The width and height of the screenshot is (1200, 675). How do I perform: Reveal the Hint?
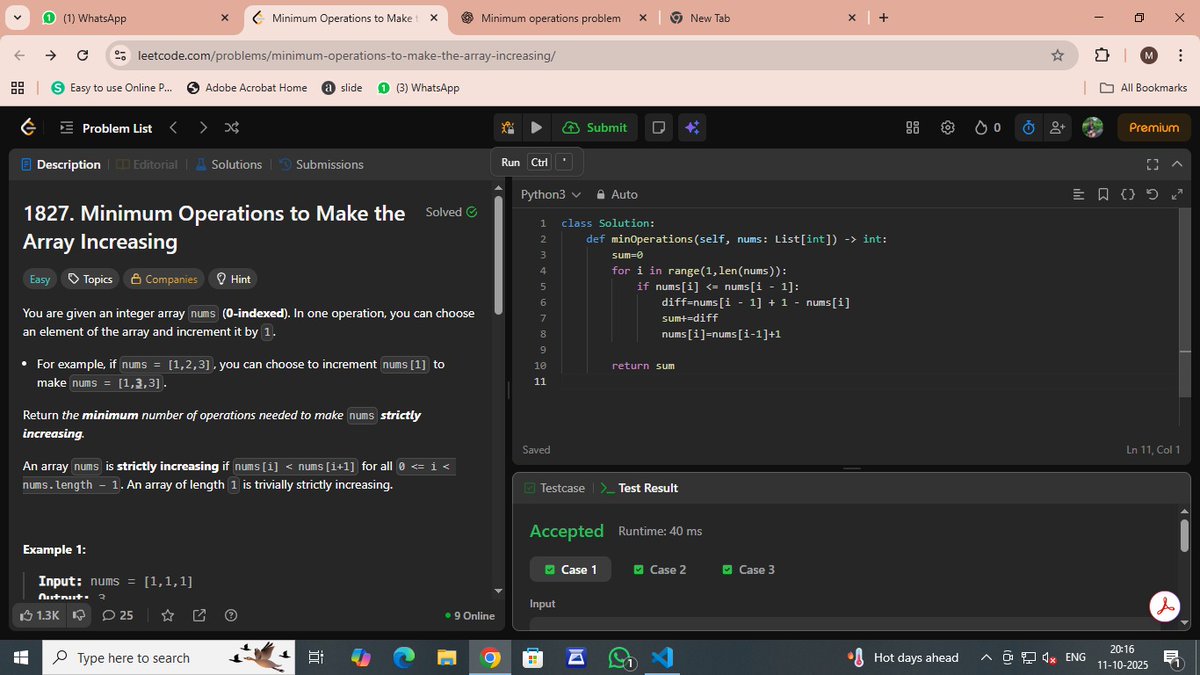234,279
